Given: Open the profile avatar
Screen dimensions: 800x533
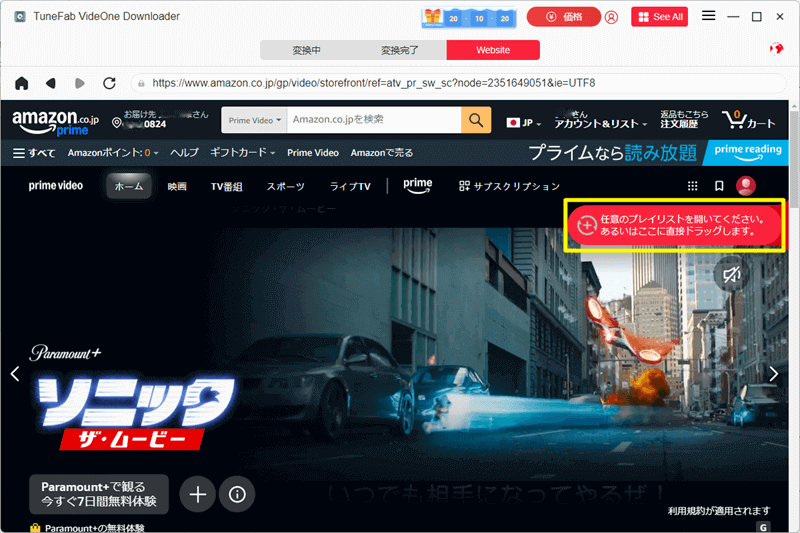Looking at the screenshot, I should pos(745,186).
